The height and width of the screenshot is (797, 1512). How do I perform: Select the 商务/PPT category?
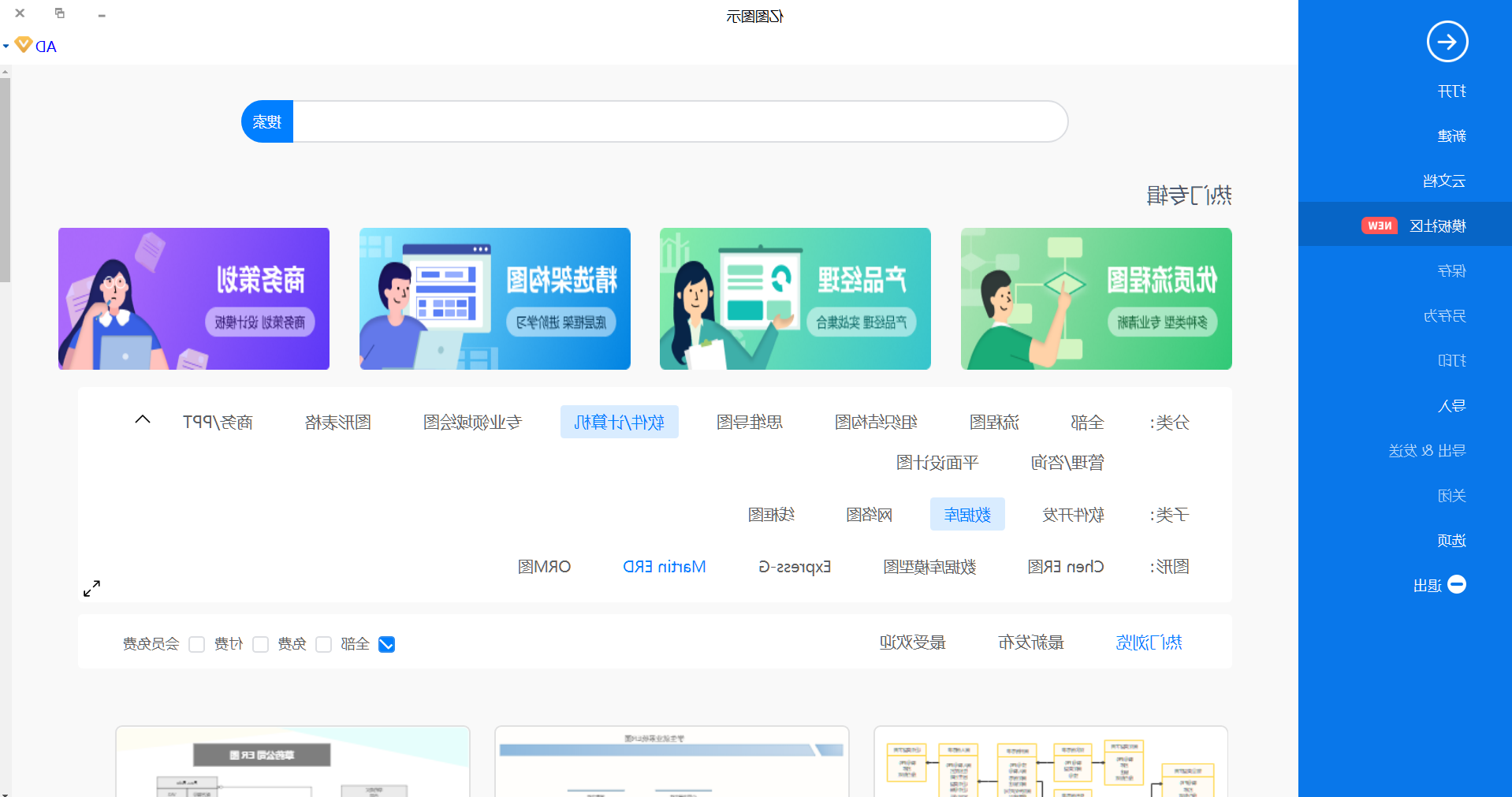(218, 423)
